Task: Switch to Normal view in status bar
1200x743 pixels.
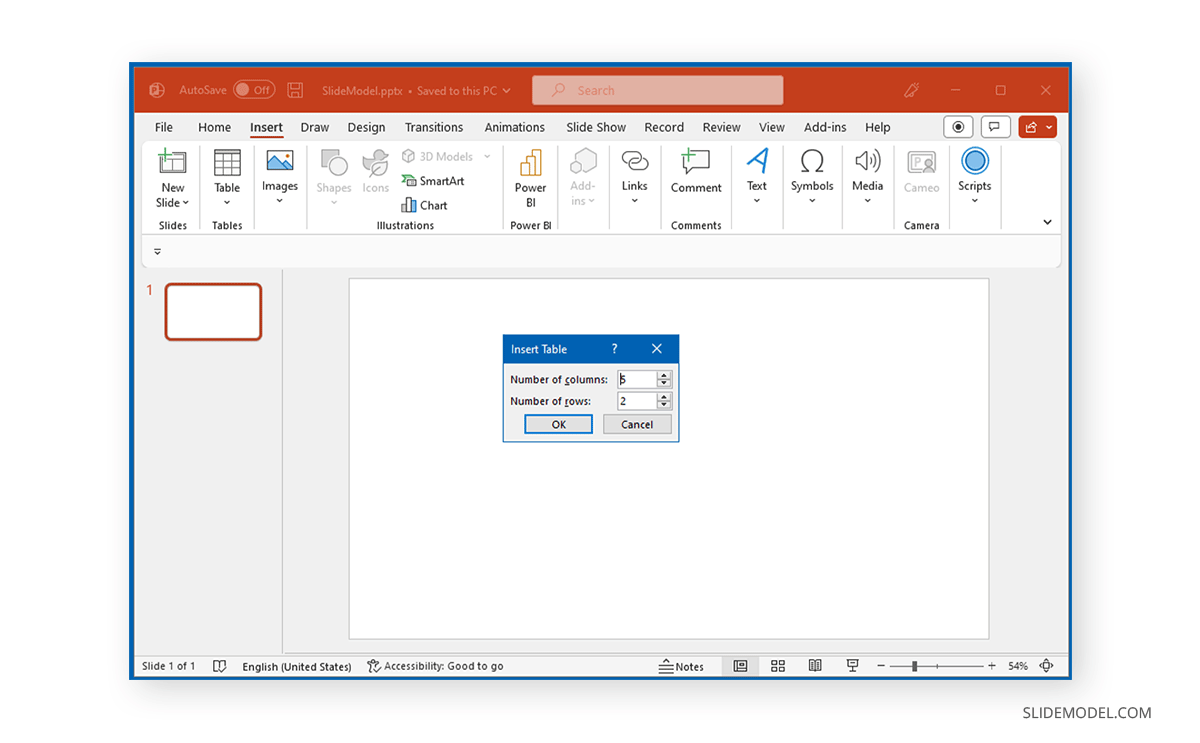Action: pyautogui.click(x=740, y=666)
